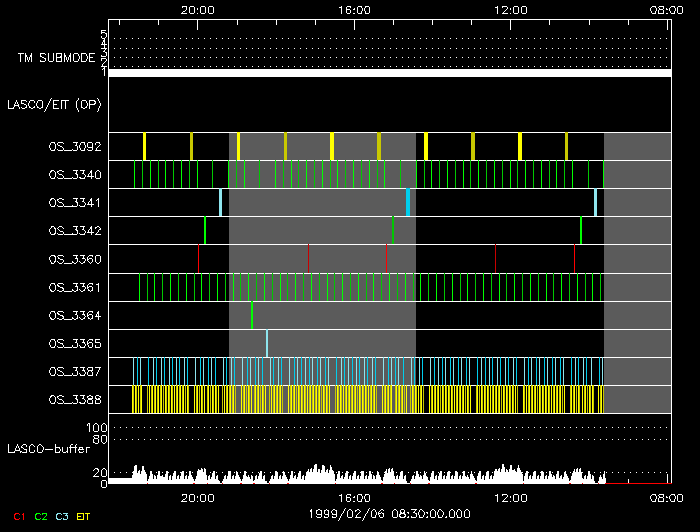Click the 16:00 label on top axis
The height and width of the screenshot is (532, 700).
(x=355, y=9)
